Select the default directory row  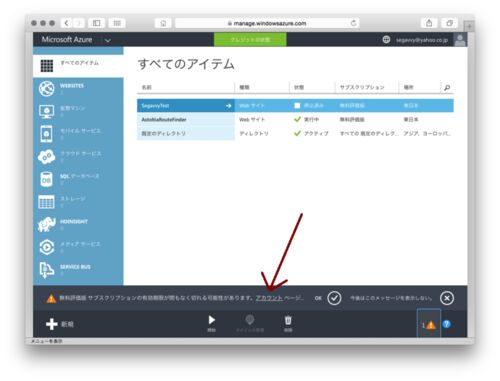click(295, 133)
